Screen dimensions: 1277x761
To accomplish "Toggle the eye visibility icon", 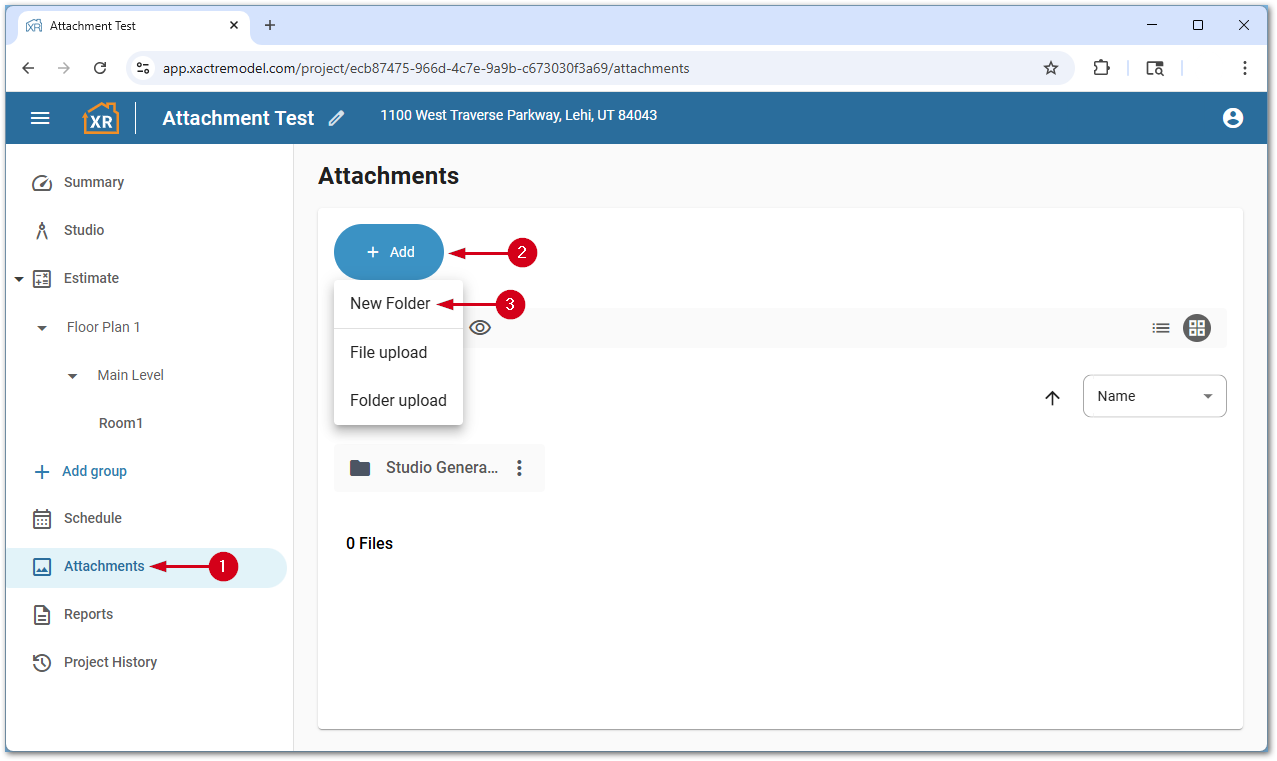I will tap(480, 328).
